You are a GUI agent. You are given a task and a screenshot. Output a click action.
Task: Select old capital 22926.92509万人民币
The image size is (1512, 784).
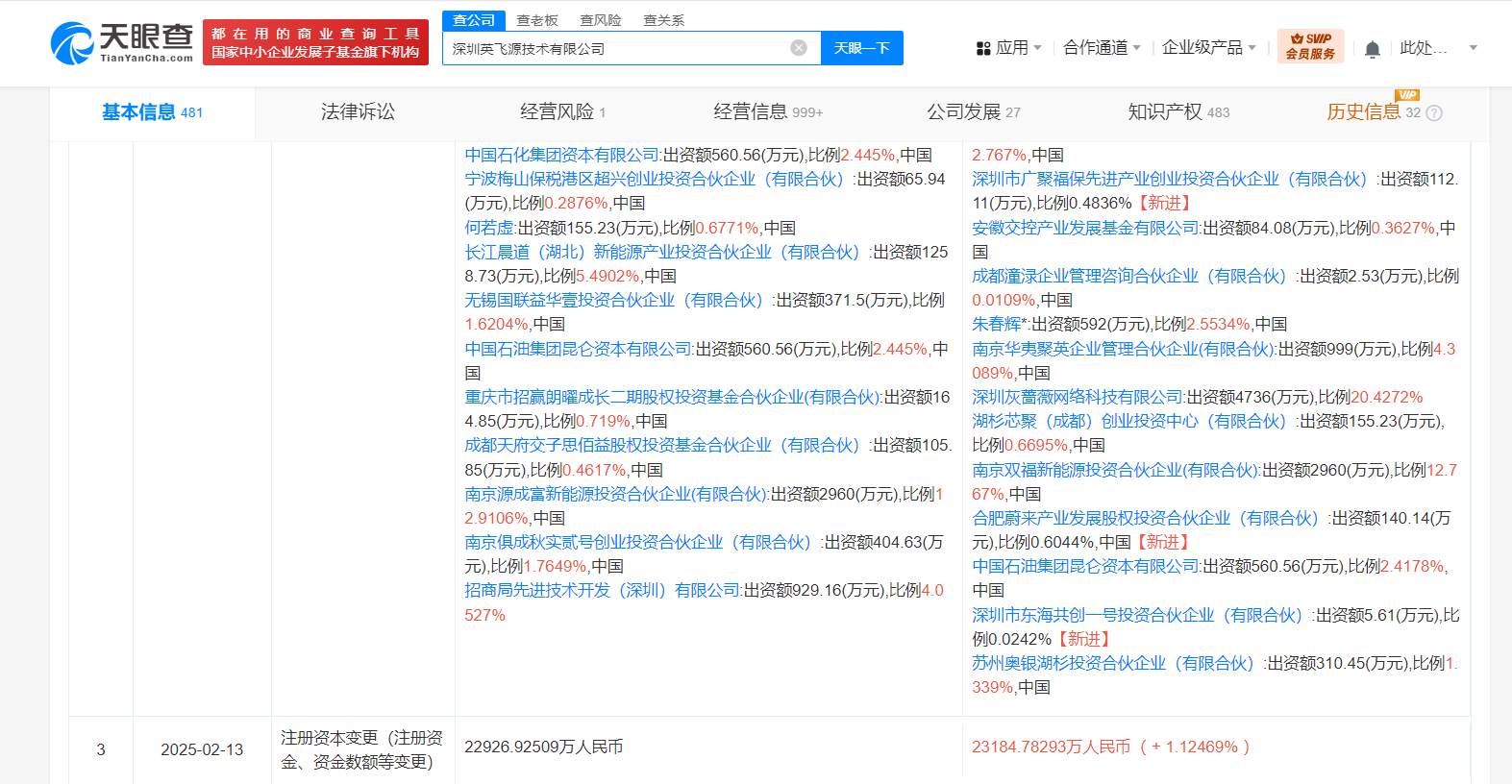click(x=544, y=747)
